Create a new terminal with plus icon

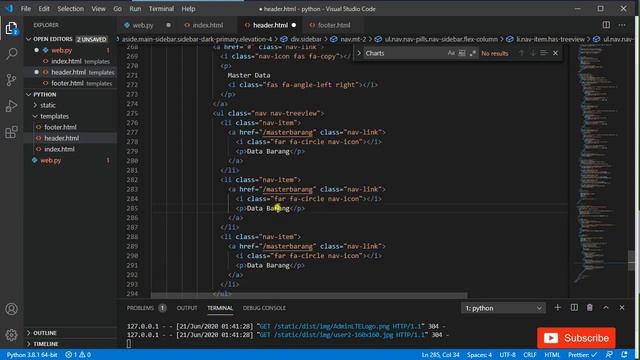click(558, 308)
